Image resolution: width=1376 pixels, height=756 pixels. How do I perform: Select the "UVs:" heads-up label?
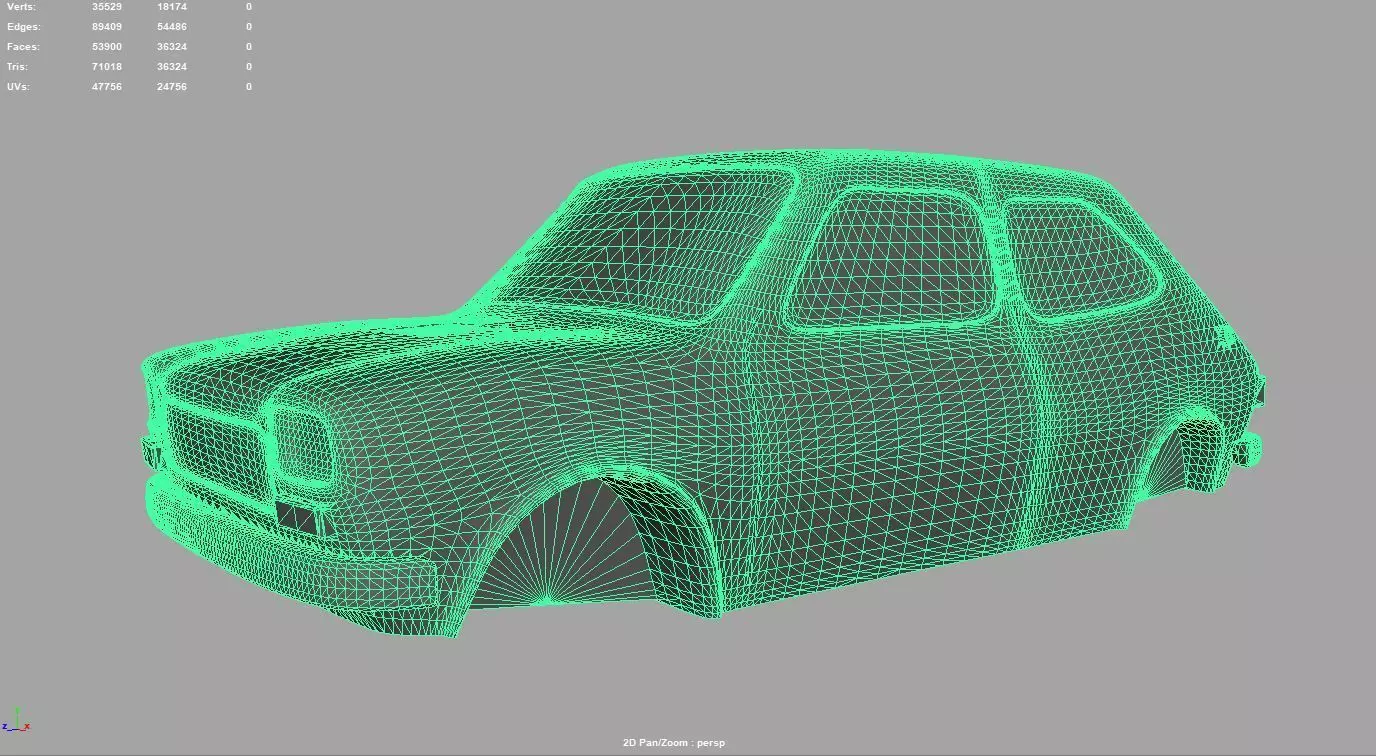pos(19,87)
